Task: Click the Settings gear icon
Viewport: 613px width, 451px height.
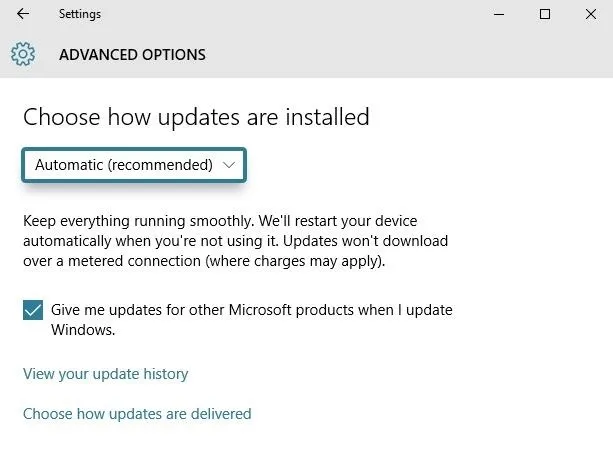Action: point(23,54)
